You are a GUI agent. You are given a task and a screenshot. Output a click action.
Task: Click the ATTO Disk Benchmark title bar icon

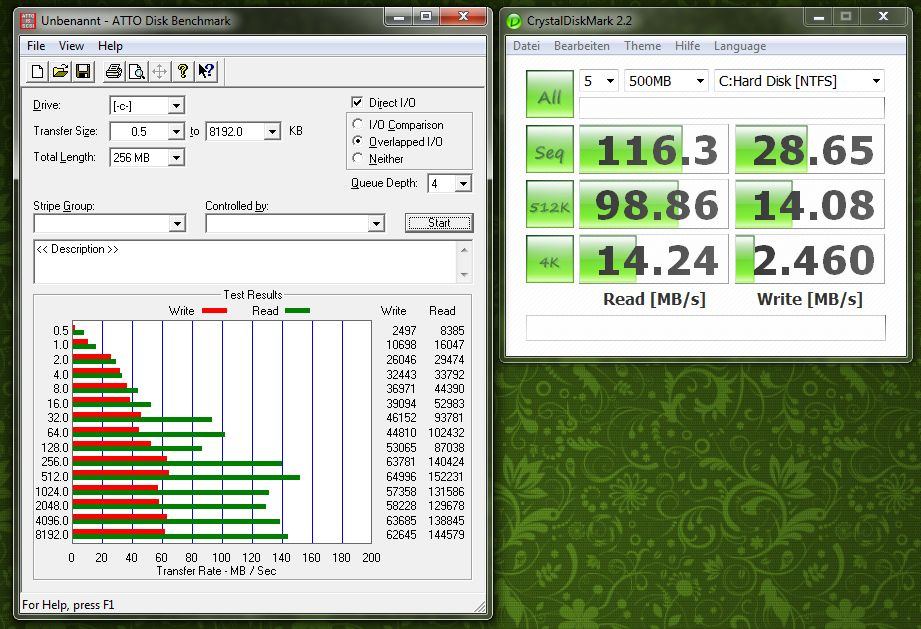click(28, 21)
